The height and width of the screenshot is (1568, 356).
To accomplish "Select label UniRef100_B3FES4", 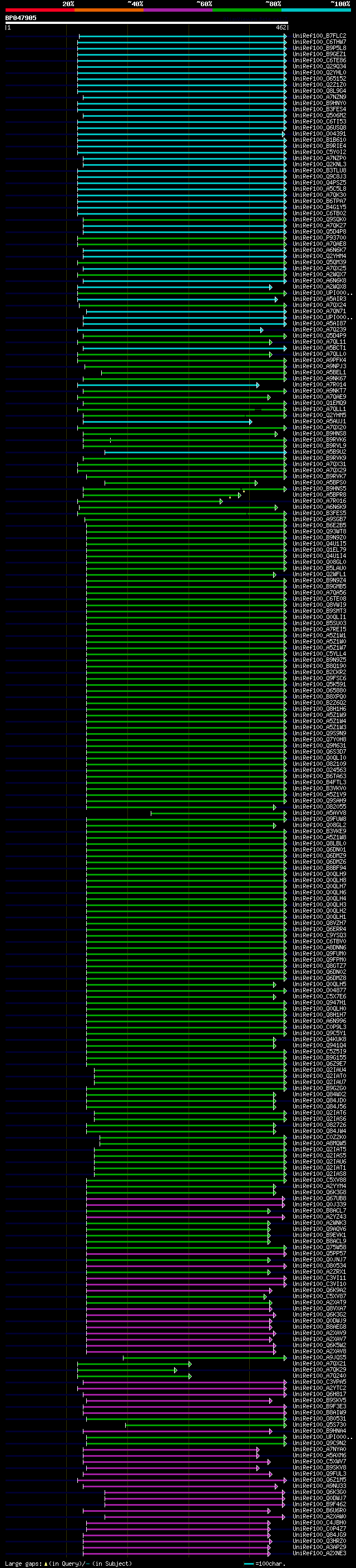I will pyautogui.click(x=319, y=110).
